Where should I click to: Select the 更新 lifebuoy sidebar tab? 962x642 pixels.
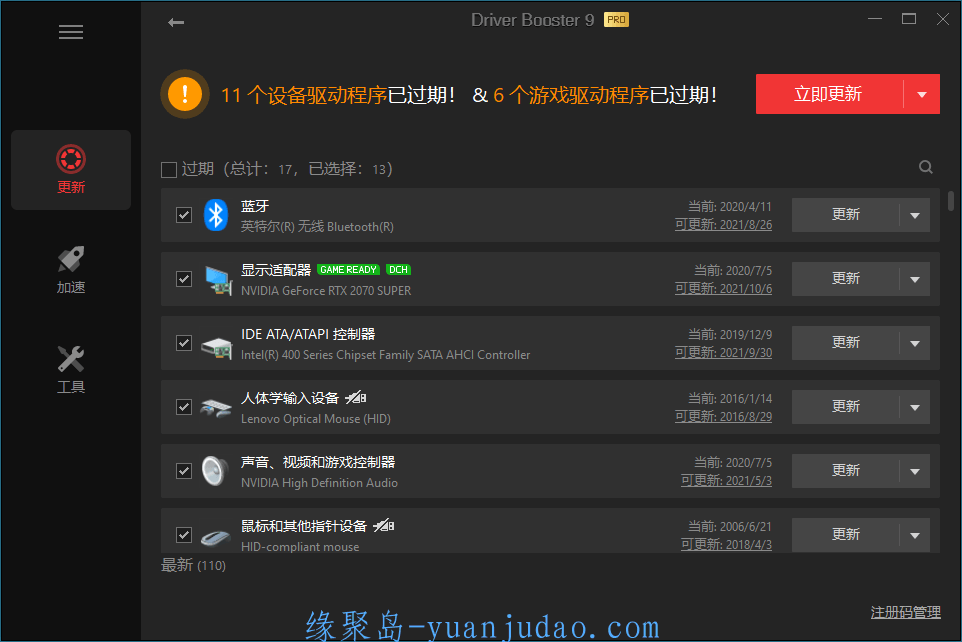pyautogui.click(x=71, y=170)
